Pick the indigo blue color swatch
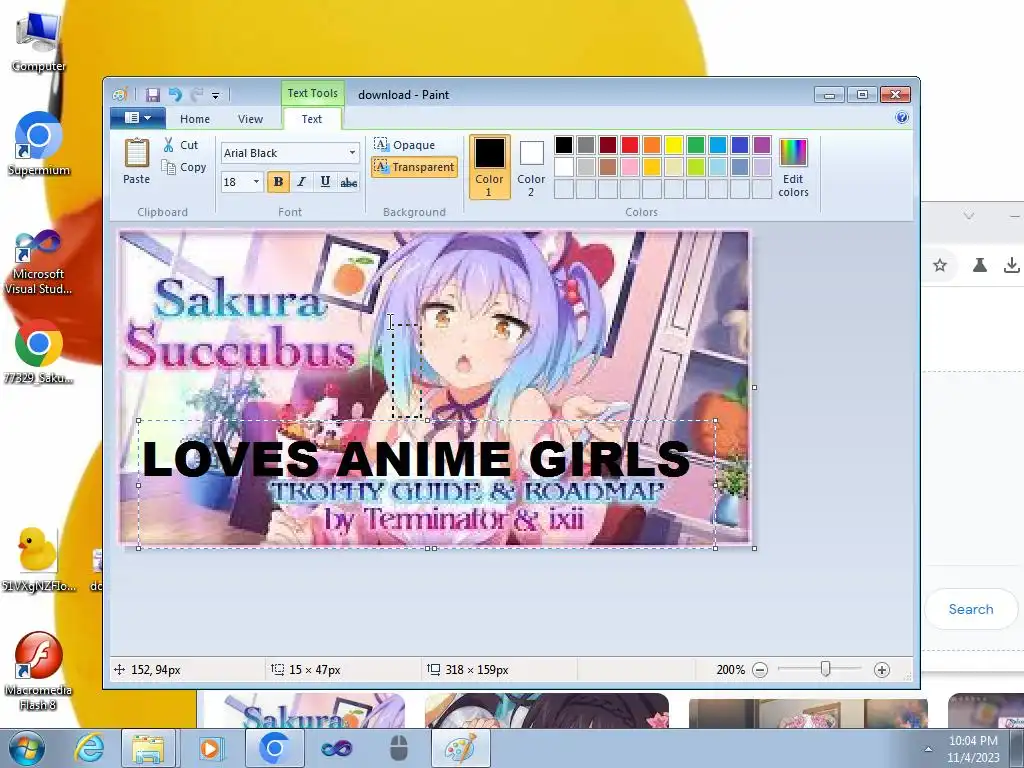The height and width of the screenshot is (768, 1024). 740,145
